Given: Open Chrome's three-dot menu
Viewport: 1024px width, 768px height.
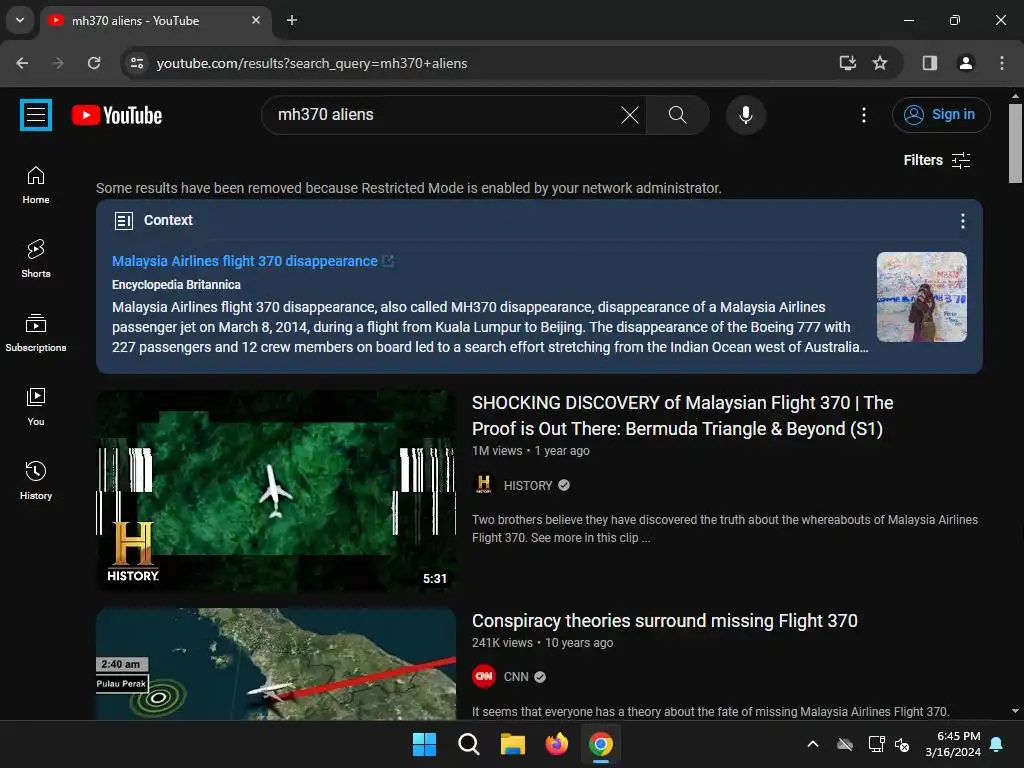Looking at the screenshot, I should [1002, 63].
